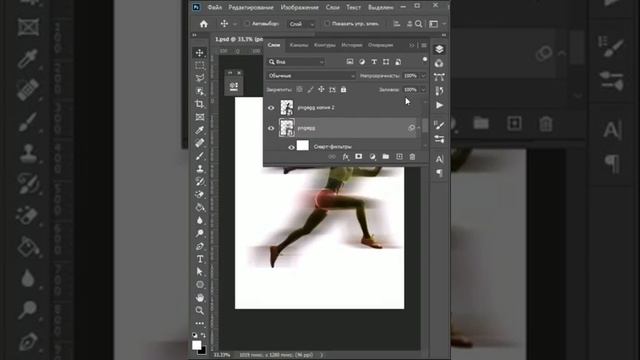Enable show transform controls checkbox
The image size is (640, 360).
[x=327, y=24]
